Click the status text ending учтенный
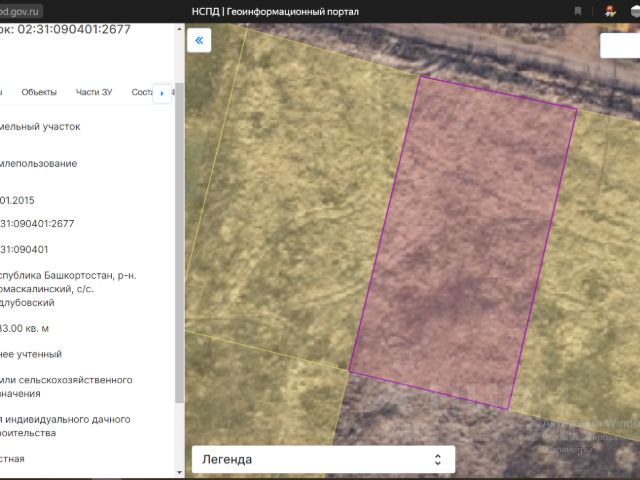This screenshot has width=640, height=480. pyautogui.click(x=31, y=354)
